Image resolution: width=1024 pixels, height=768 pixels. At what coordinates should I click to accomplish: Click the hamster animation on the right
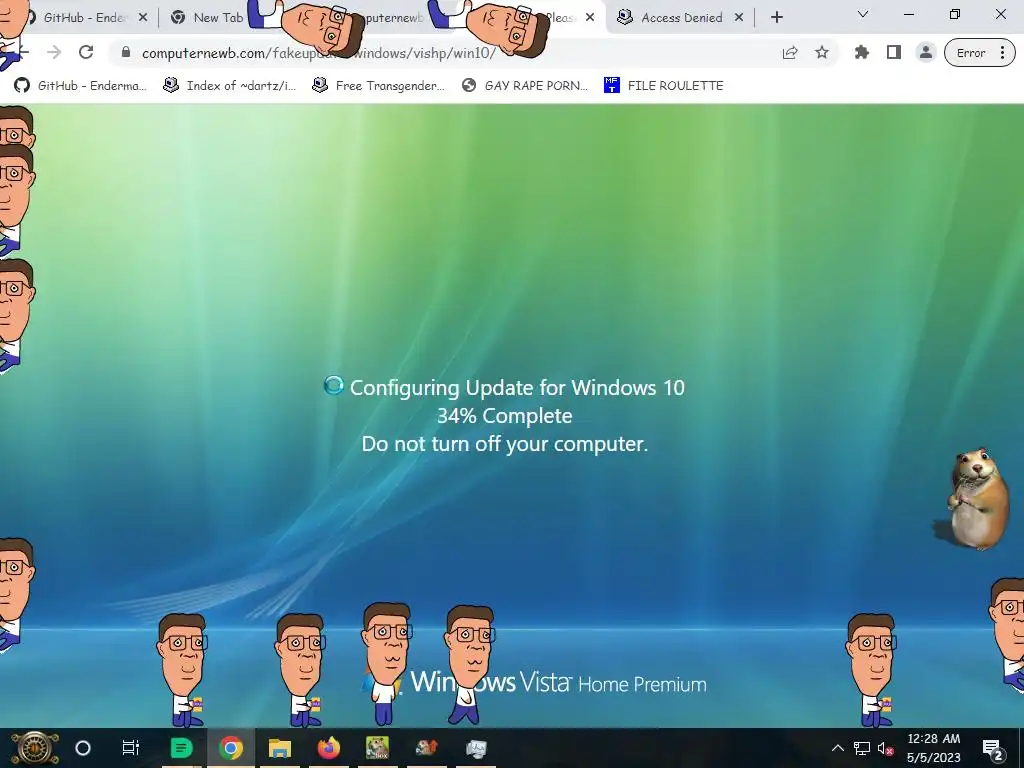pos(972,498)
